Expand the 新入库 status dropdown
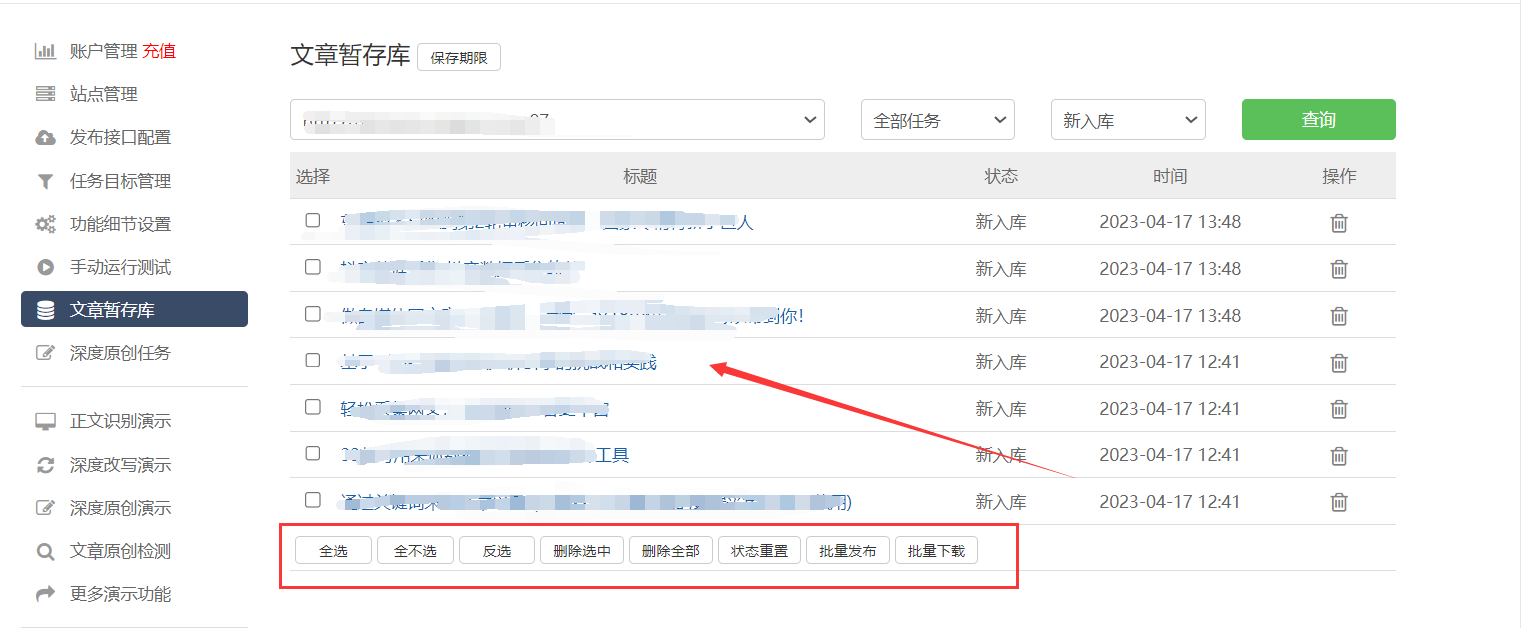The height and width of the screenshot is (628, 1521). click(1127, 120)
